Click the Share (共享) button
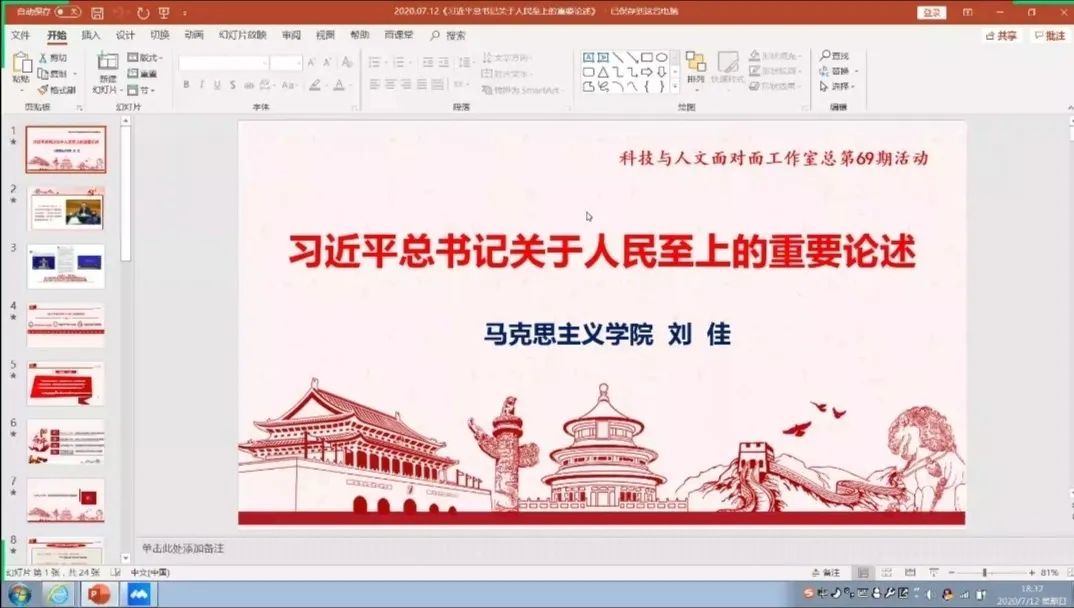The height and width of the screenshot is (608, 1074). (1001, 35)
